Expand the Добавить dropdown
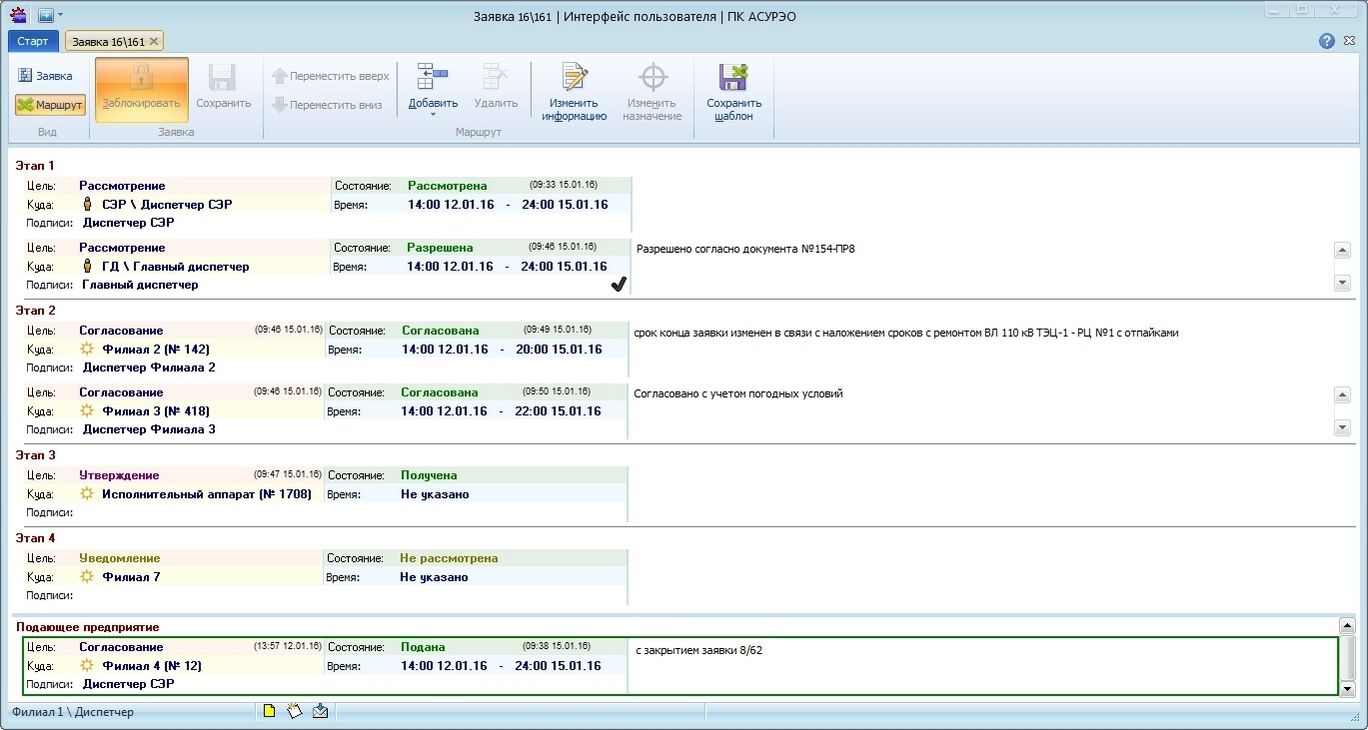 (433, 114)
